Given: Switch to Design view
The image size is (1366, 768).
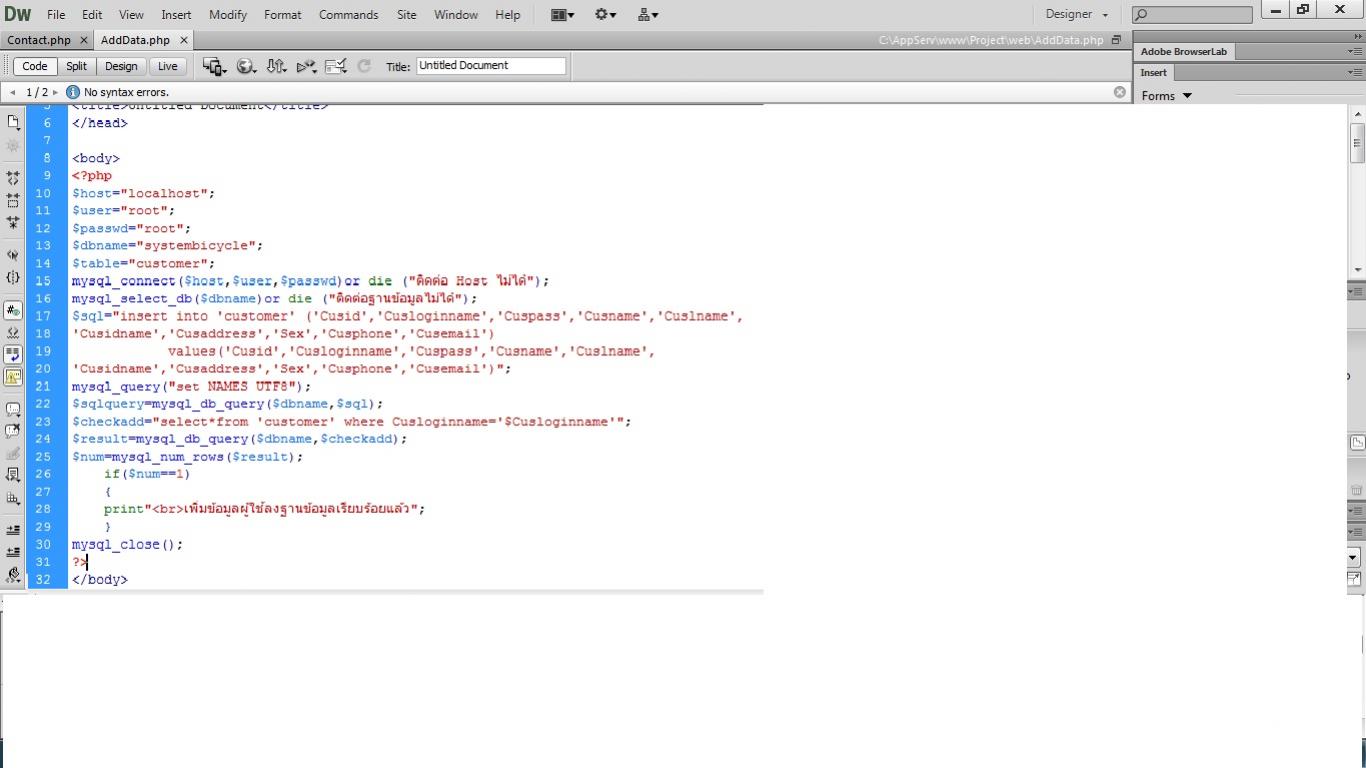Looking at the screenshot, I should tap(121, 66).
